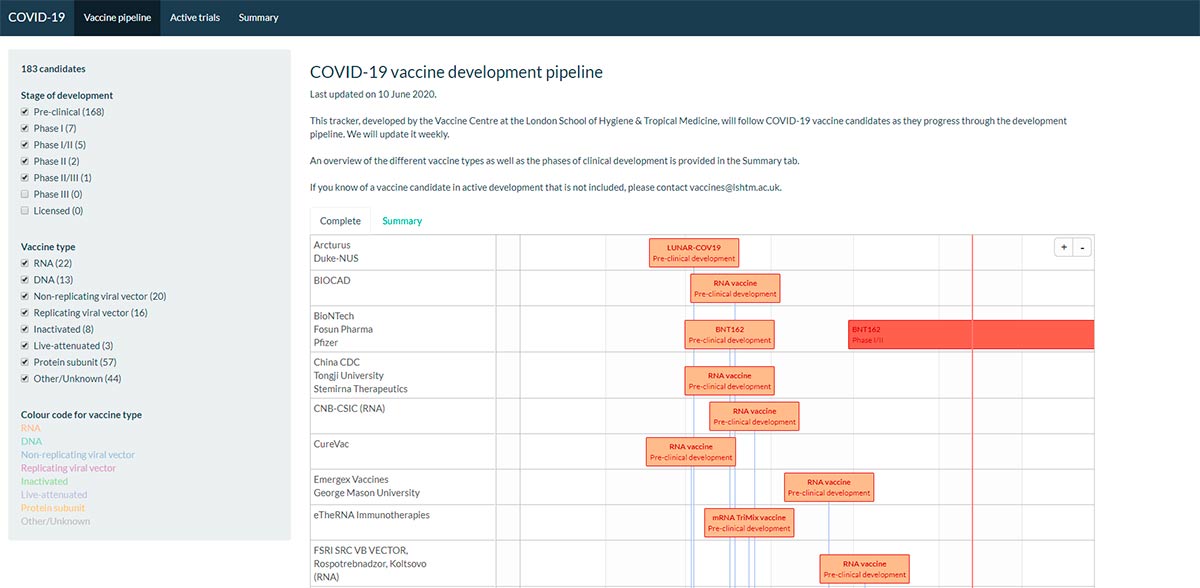The height and width of the screenshot is (588, 1200).
Task: Uncheck Phase II/III (1) filter
Action: pyautogui.click(x=25, y=178)
